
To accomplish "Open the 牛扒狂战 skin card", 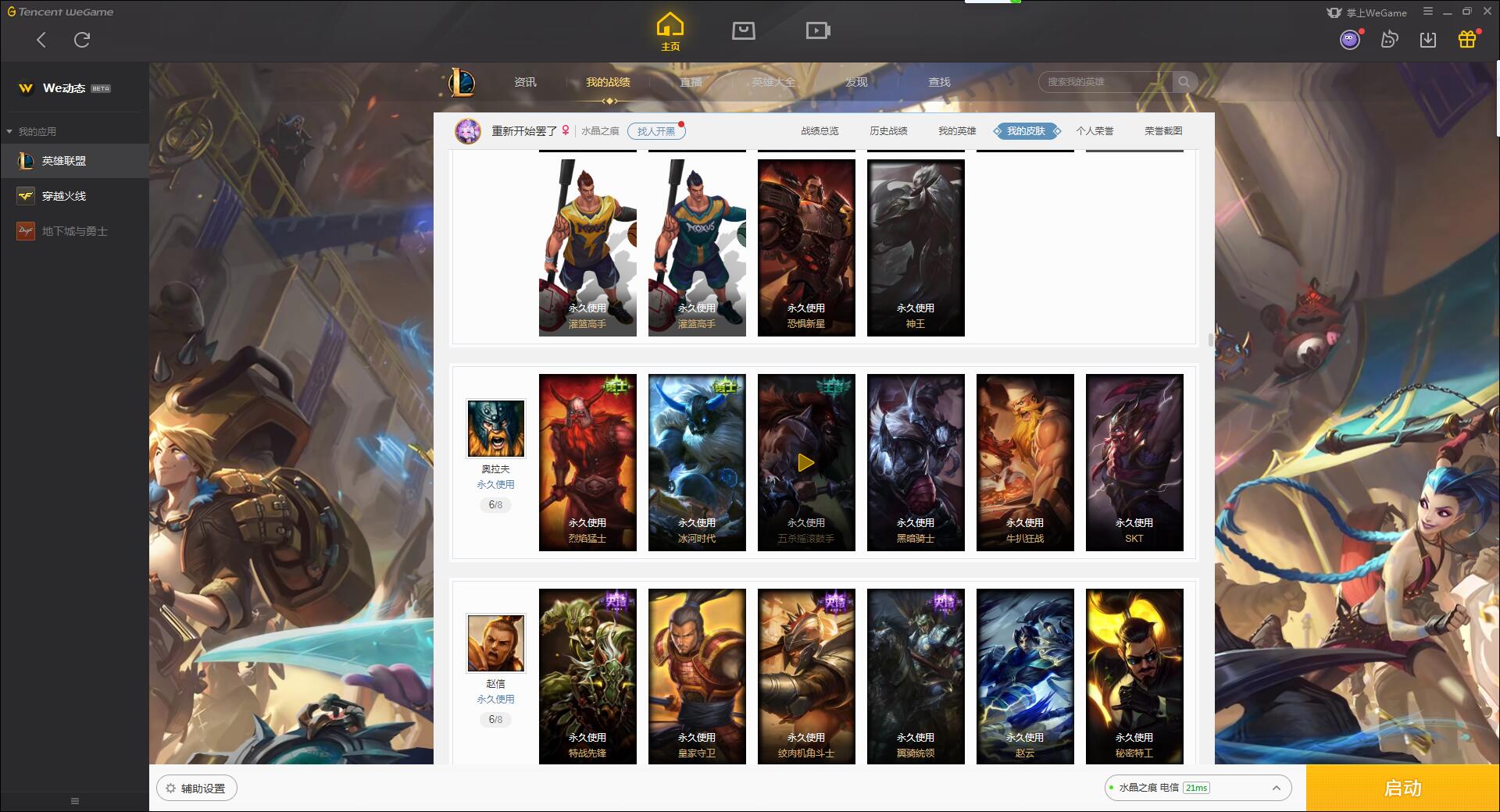I will click(x=1025, y=462).
